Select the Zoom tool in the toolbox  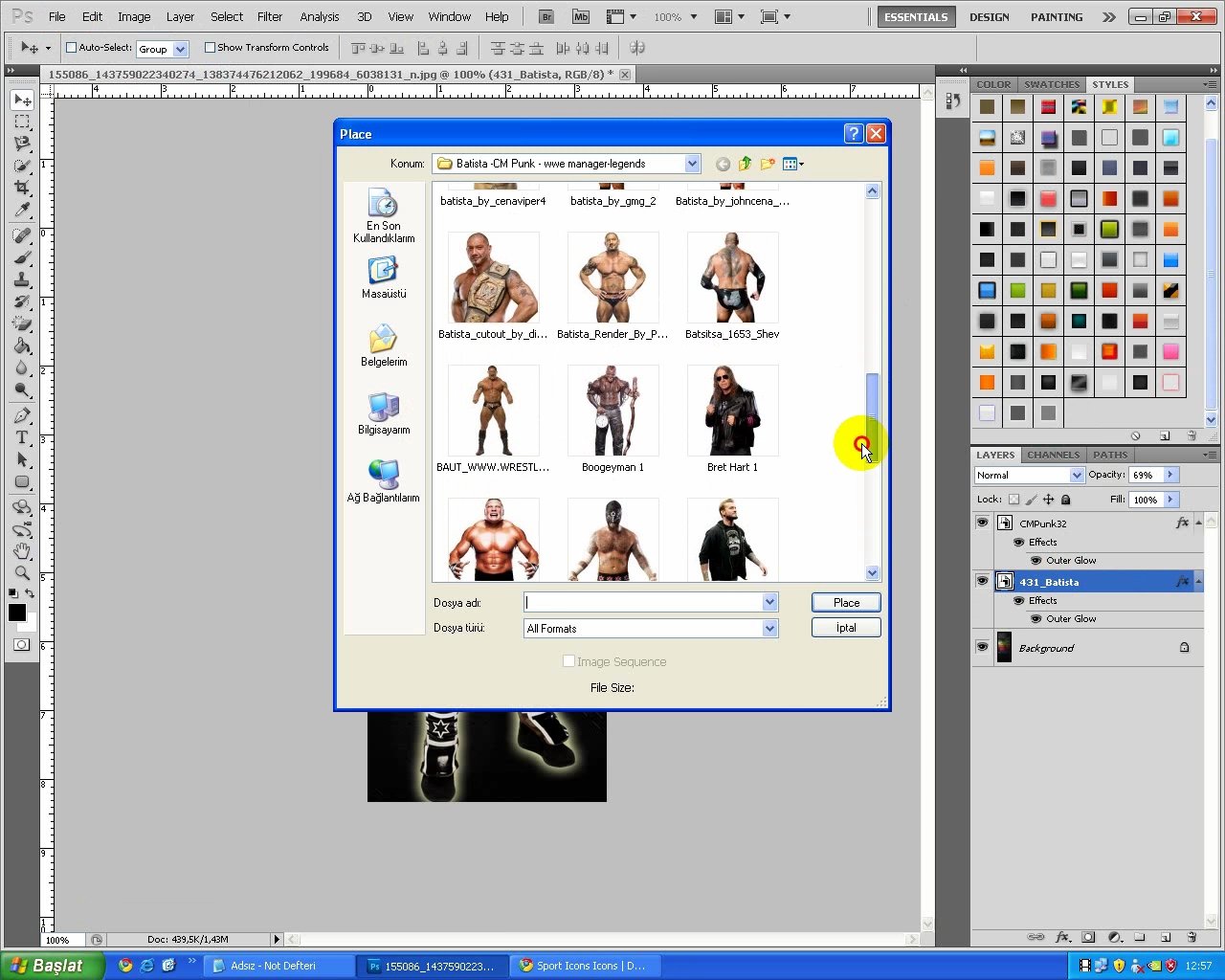pos(22,573)
